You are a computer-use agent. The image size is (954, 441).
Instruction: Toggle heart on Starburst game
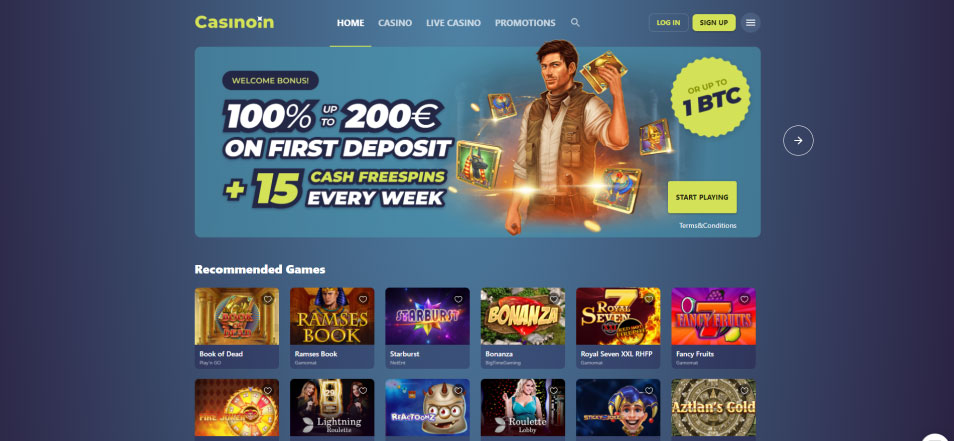[458, 299]
